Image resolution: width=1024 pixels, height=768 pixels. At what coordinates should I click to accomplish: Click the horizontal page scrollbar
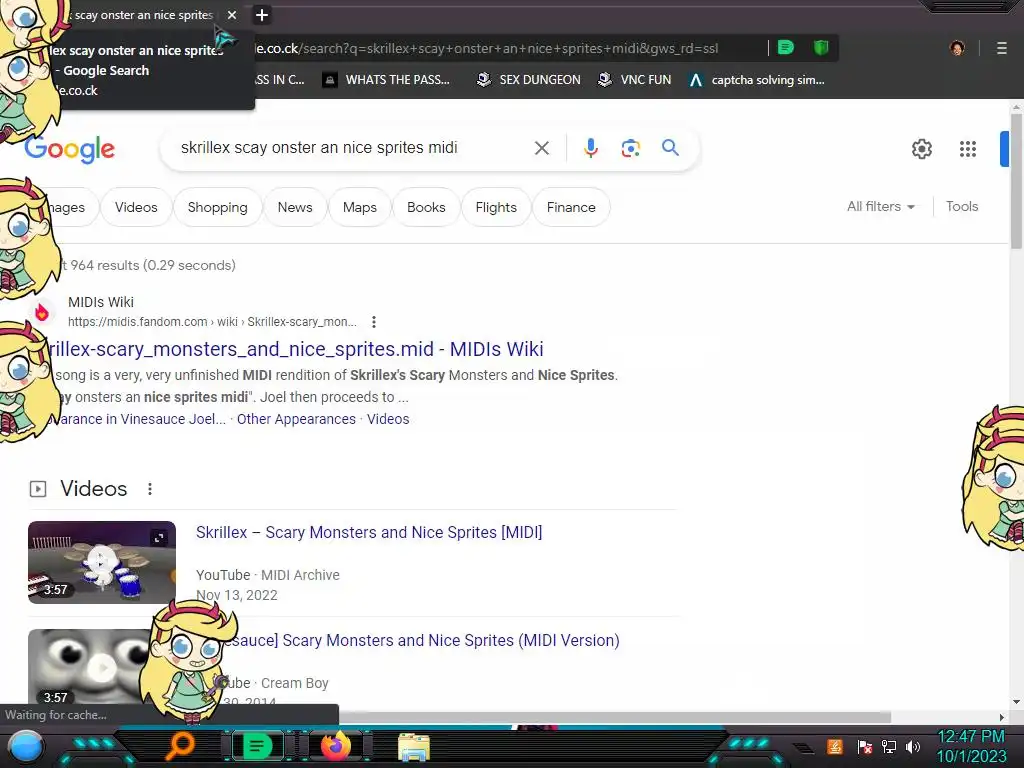614,717
